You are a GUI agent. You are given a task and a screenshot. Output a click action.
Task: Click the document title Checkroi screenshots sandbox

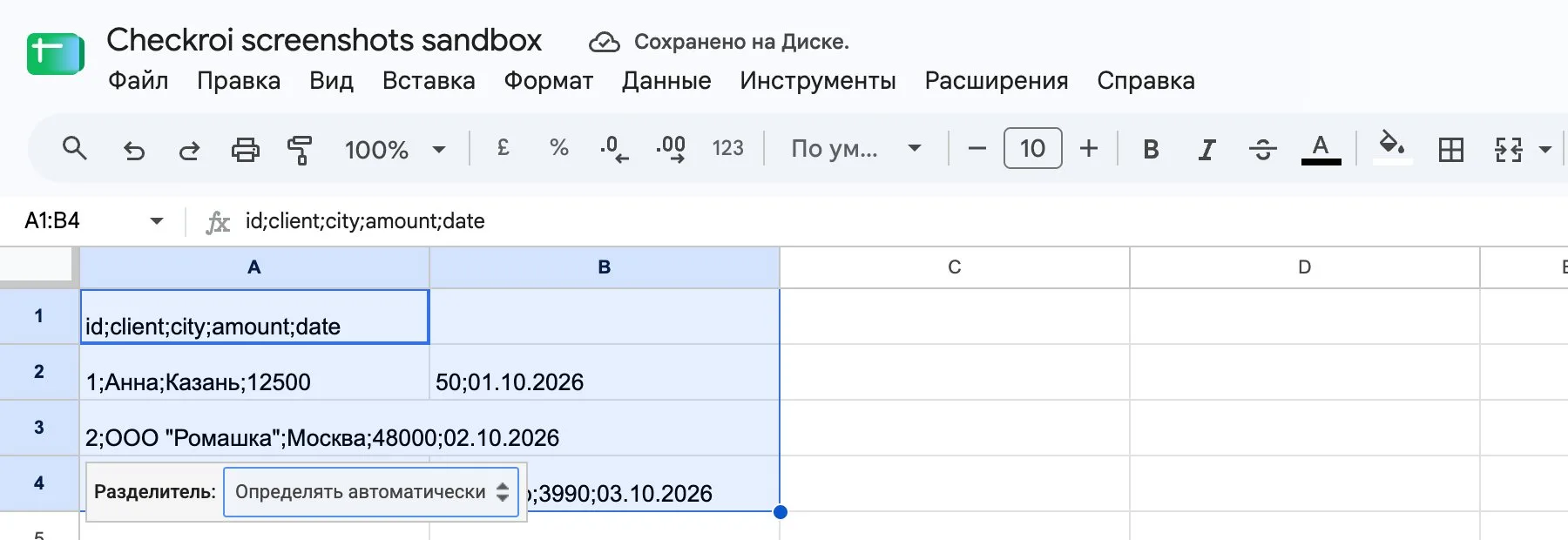[x=324, y=40]
